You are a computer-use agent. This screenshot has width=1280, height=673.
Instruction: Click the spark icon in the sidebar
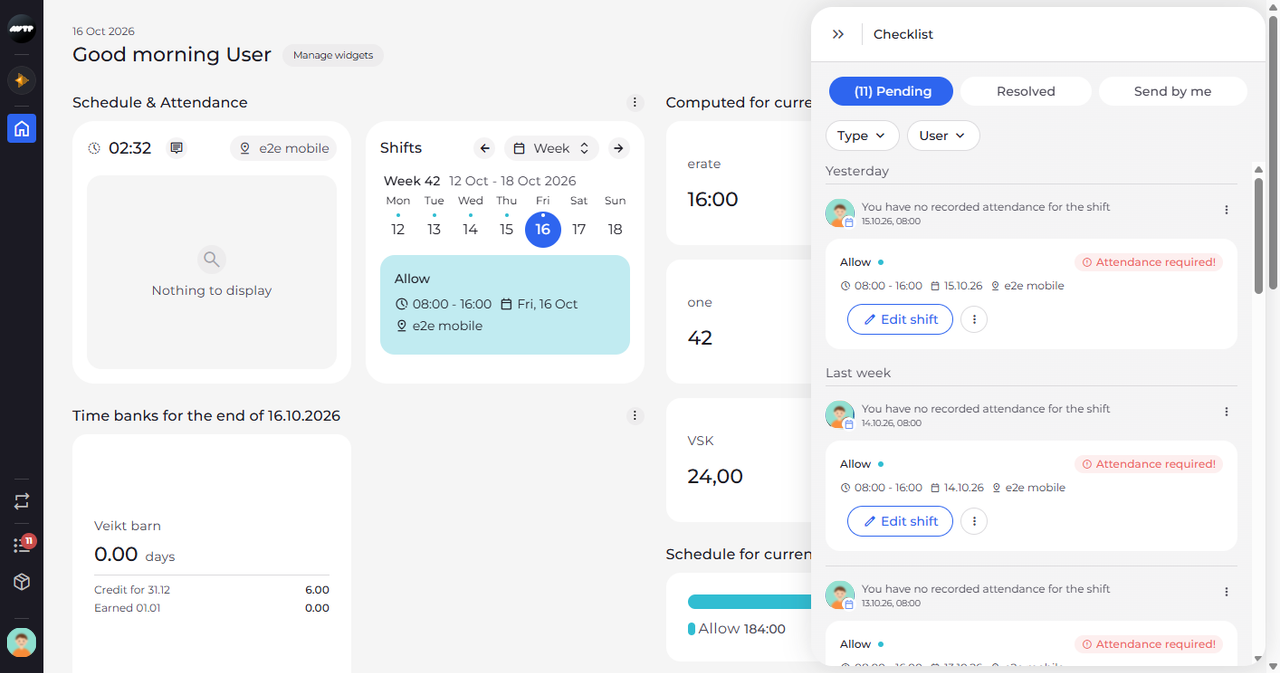tap(22, 80)
